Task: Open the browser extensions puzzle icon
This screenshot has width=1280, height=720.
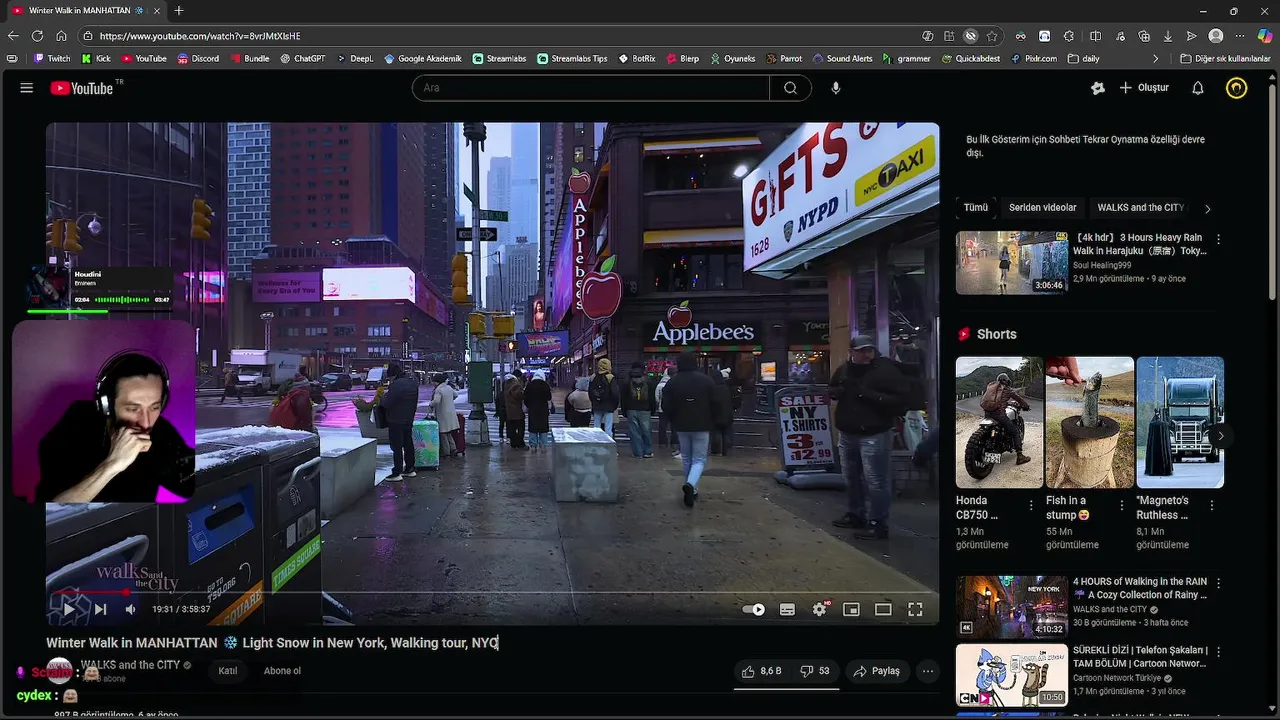Action: click(x=1070, y=36)
